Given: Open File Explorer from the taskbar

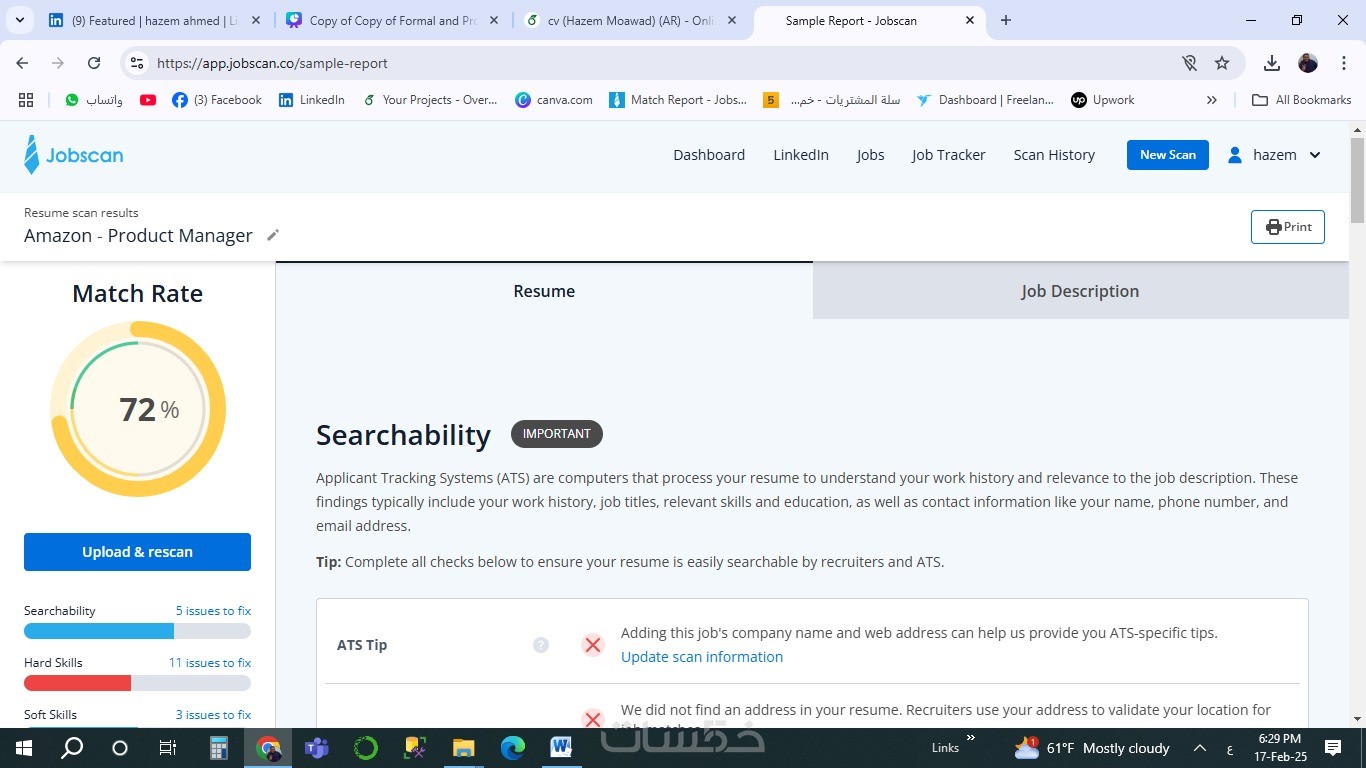Looking at the screenshot, I should click(463, 748).
